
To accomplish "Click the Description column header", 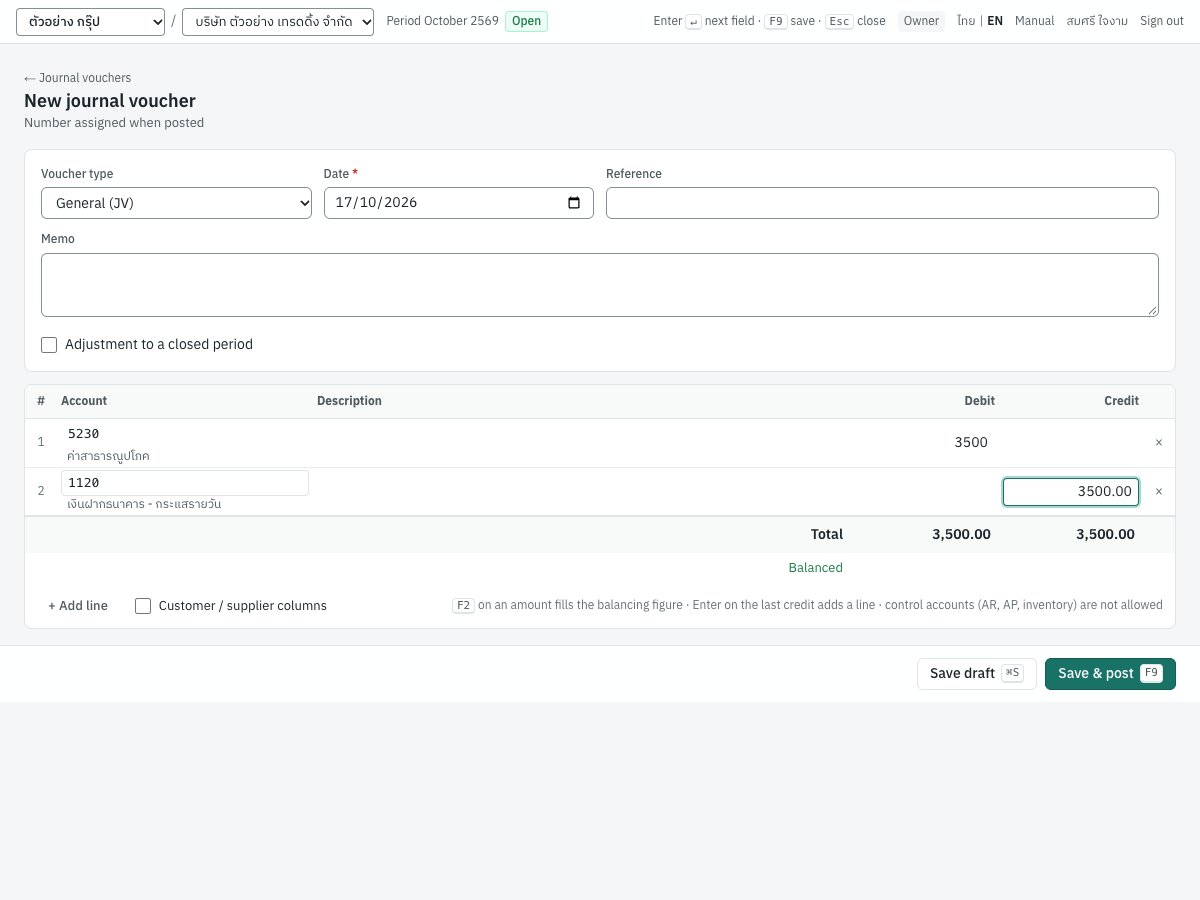I will coord(349,401).
